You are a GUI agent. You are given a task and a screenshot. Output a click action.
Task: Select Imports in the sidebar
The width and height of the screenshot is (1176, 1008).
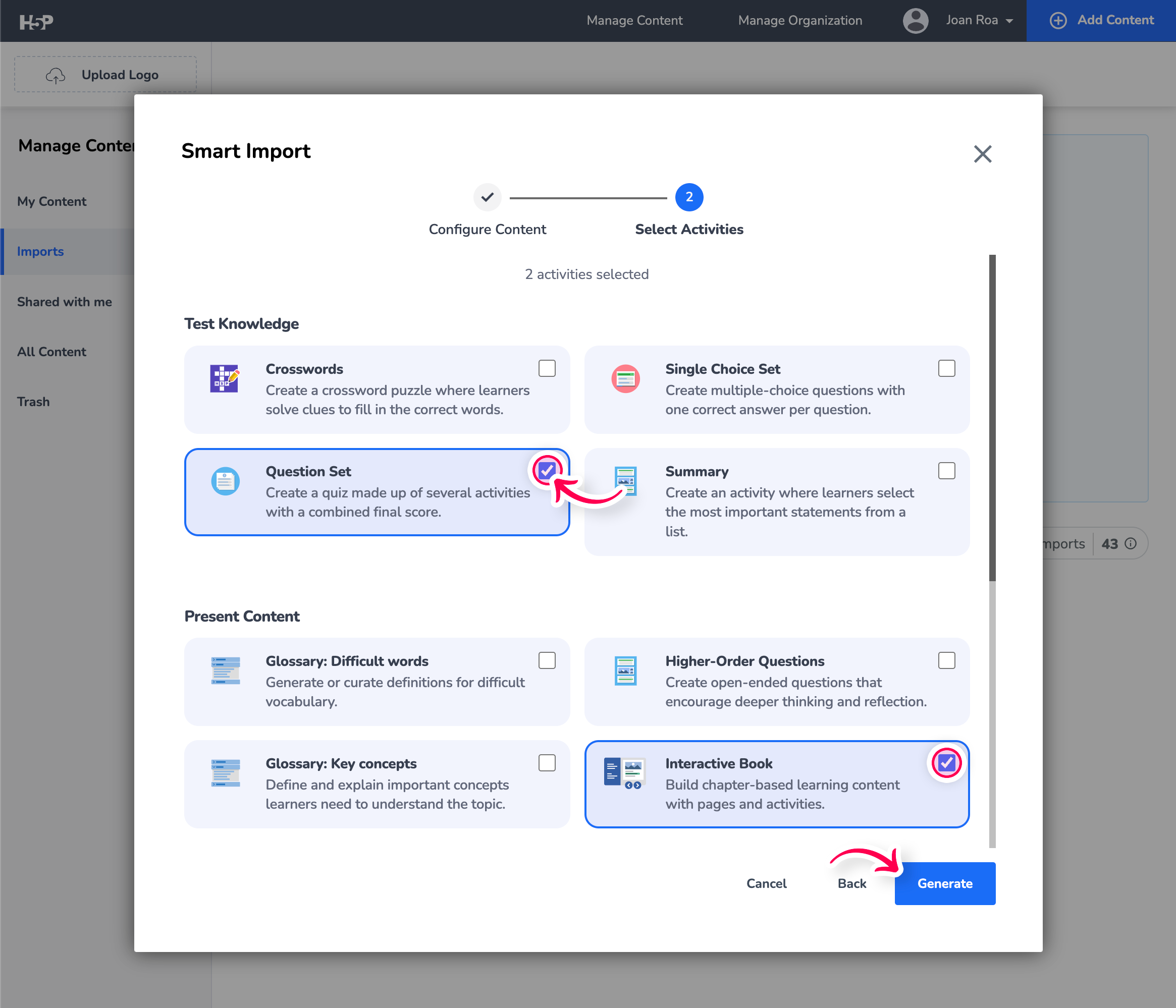point(40,251)
